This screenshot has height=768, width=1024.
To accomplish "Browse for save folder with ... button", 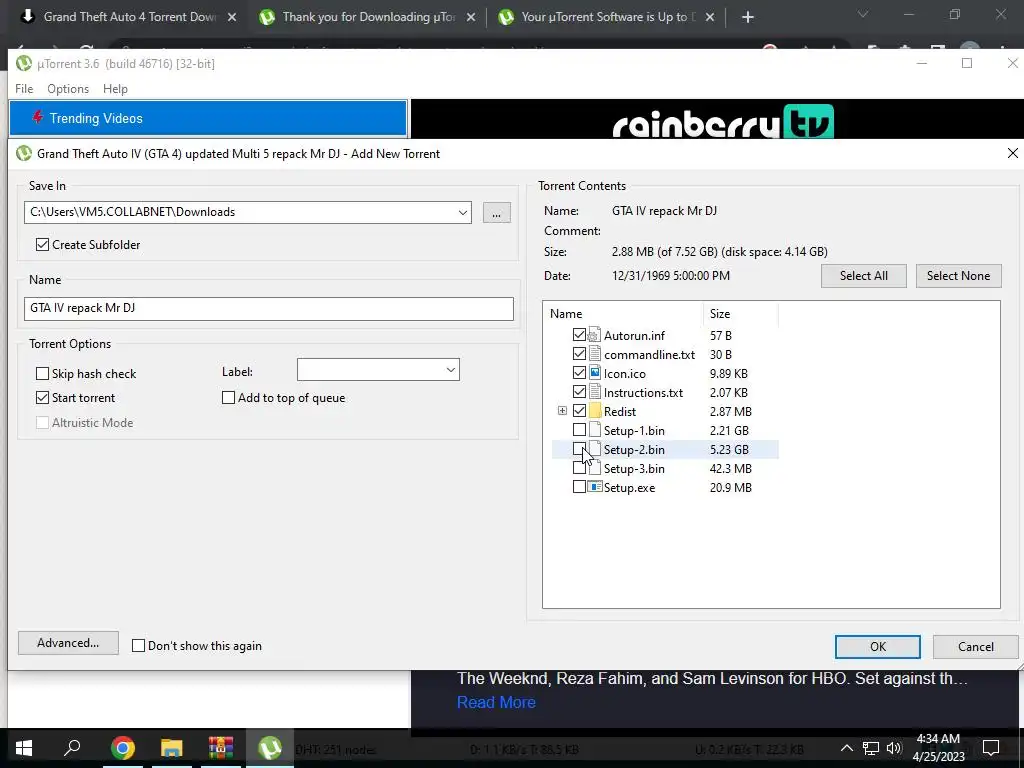I will (x=496, y=212).
